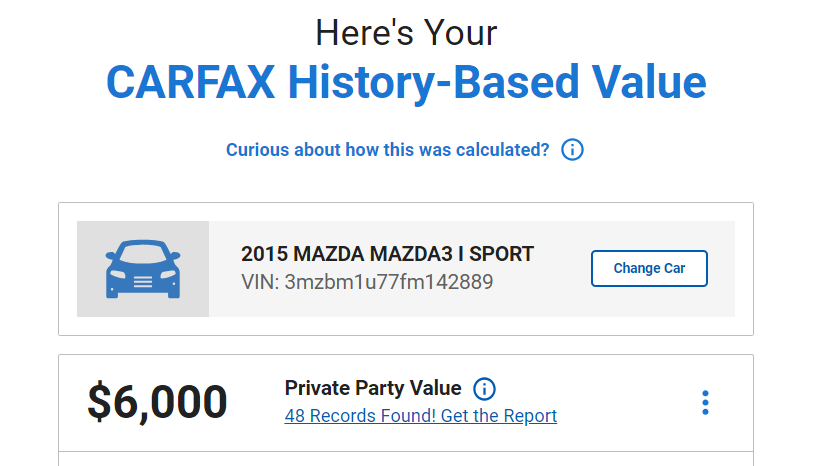
Task: Select the 2015 MAZDA MAZDA3 I SPORT title
Action: click(387, 254)
